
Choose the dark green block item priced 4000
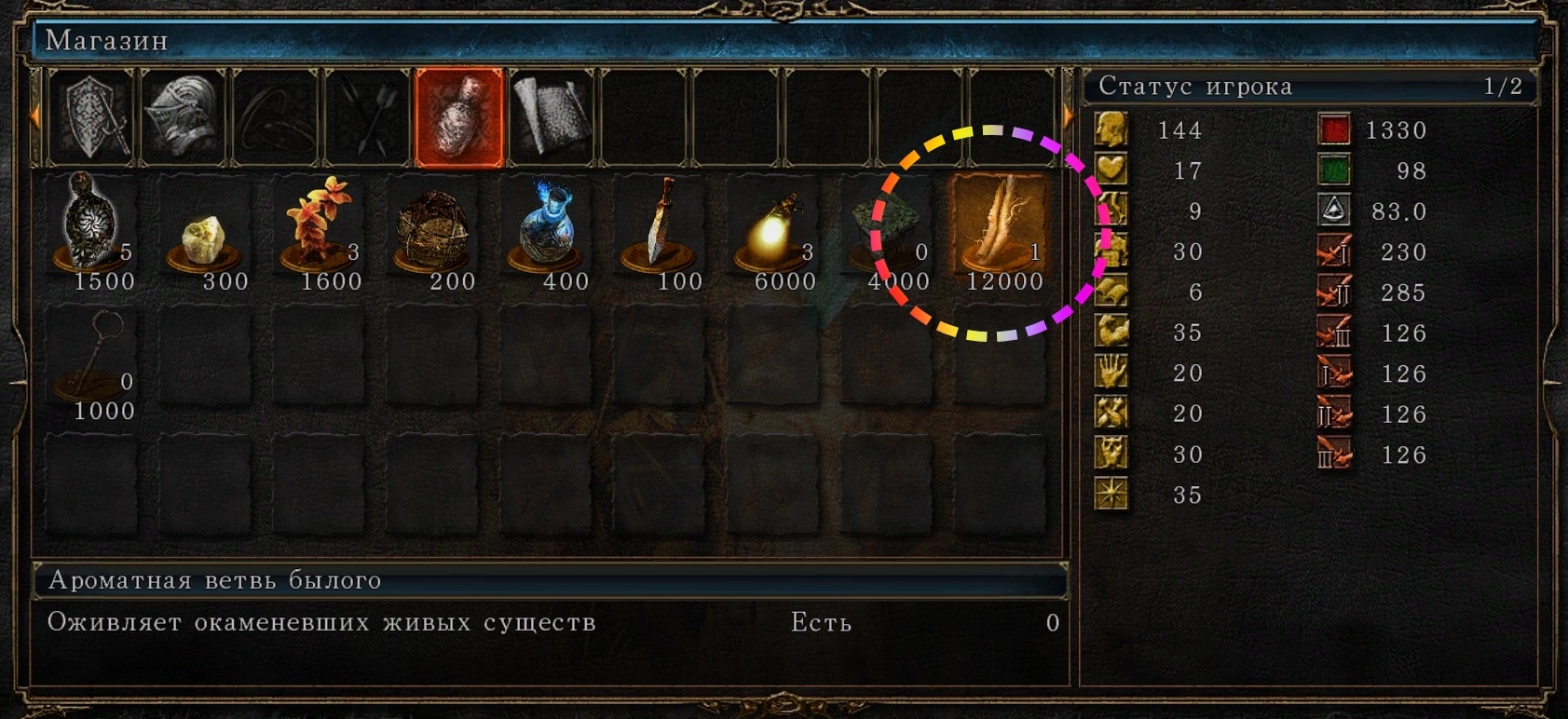tap(888, 233)
